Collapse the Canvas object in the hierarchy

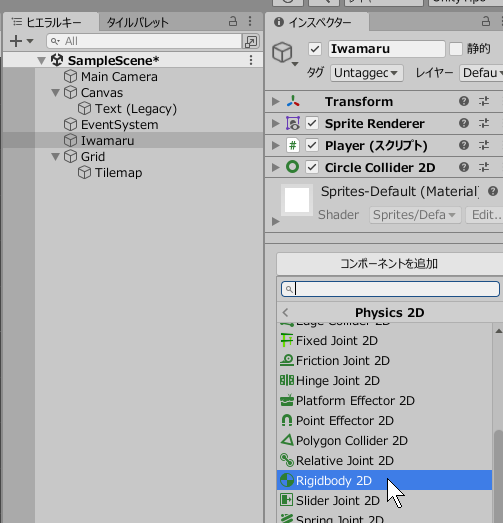tap(55, 93)
